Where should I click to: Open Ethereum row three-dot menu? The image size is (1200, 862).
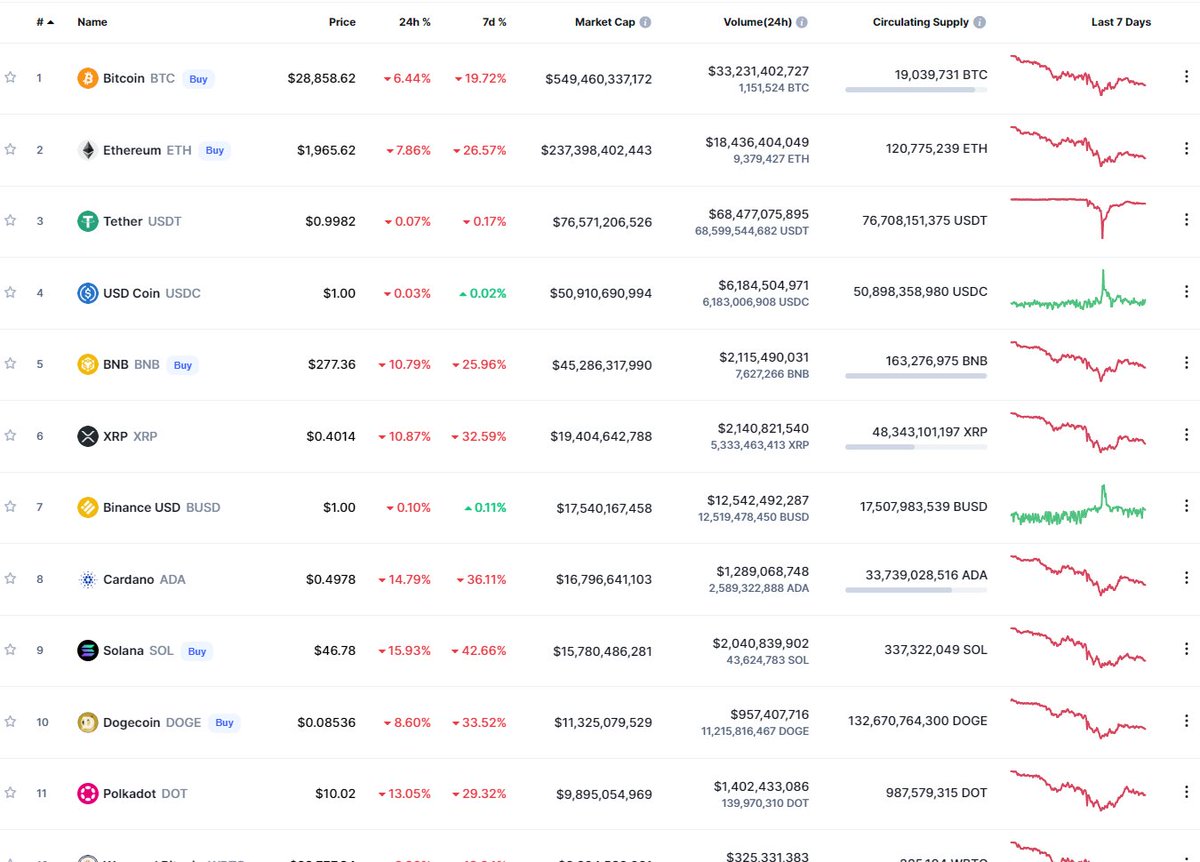click(x=1187, y=149)
